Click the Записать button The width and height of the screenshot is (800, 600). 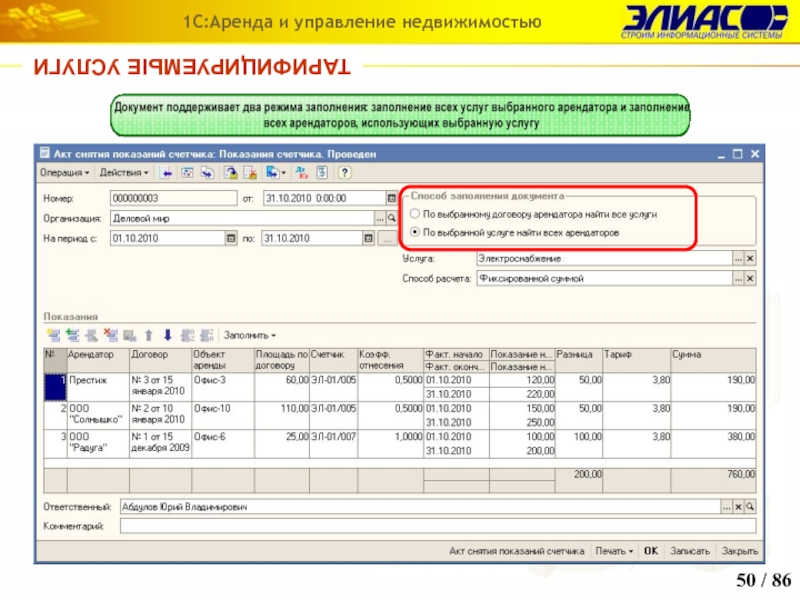click(x=690, y=551)
